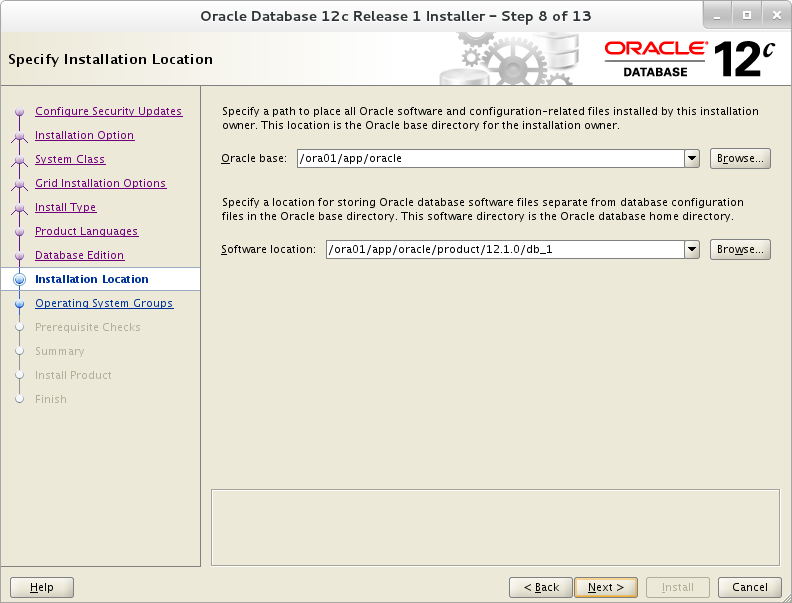The height and width of the screenshot is (603, 792).
Task: Open the Operating System Groups step
Action: click(104, 303)
